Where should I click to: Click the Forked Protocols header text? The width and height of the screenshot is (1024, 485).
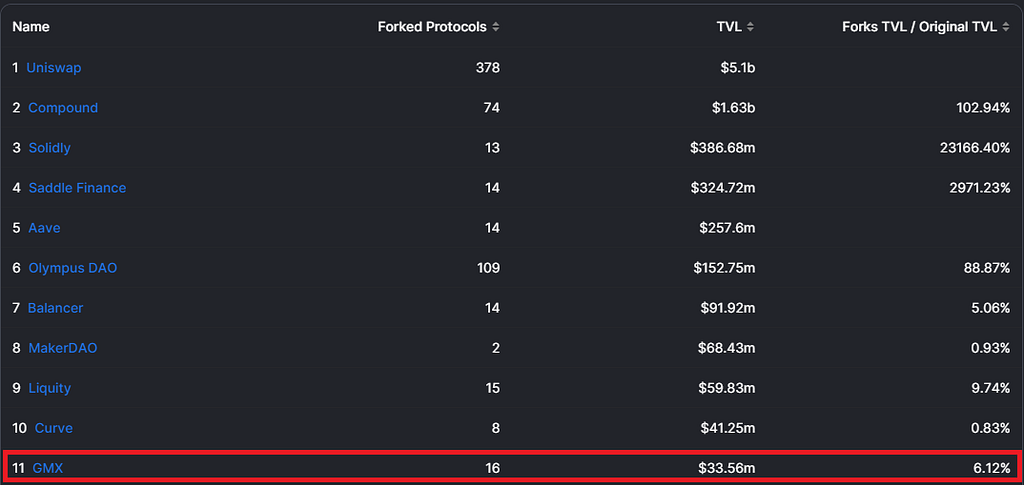coord(432,27)
